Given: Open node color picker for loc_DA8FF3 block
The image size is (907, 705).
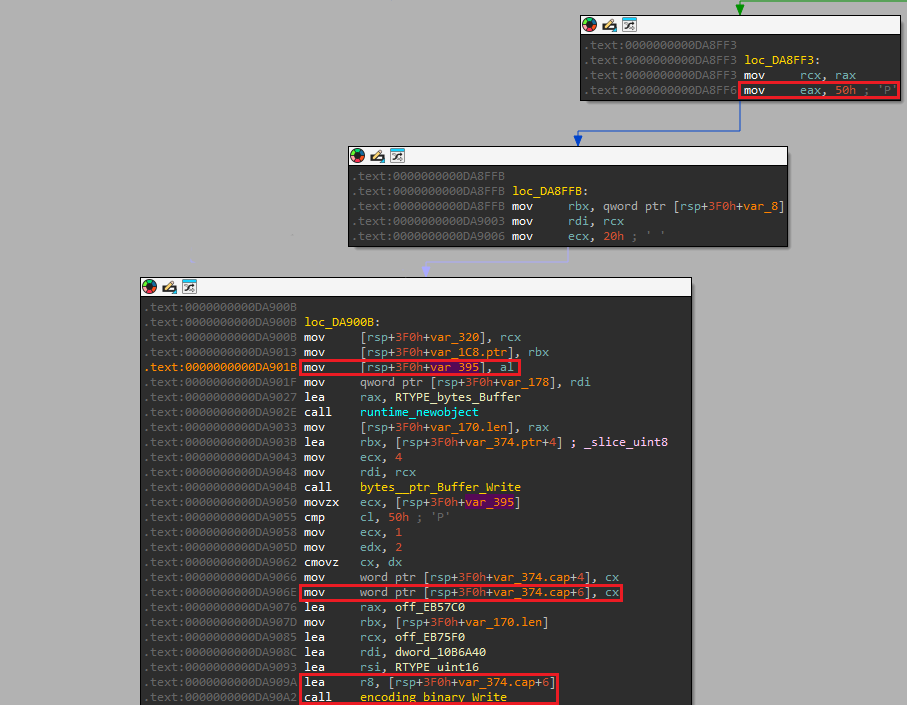Looking at the screenshot, I should 590,25.
